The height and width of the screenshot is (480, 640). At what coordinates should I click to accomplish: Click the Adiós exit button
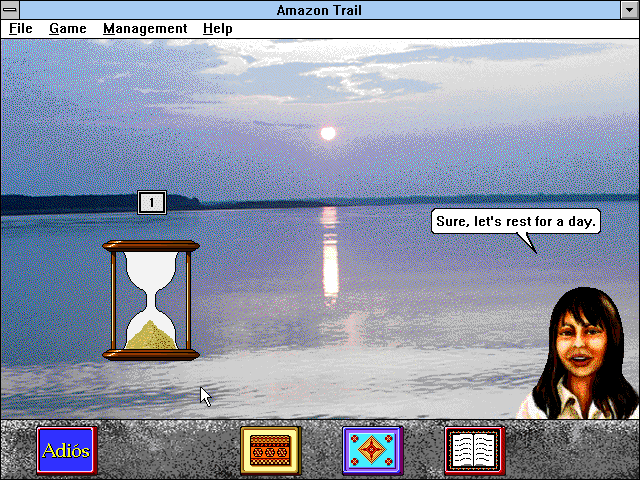tap(67, 451)
